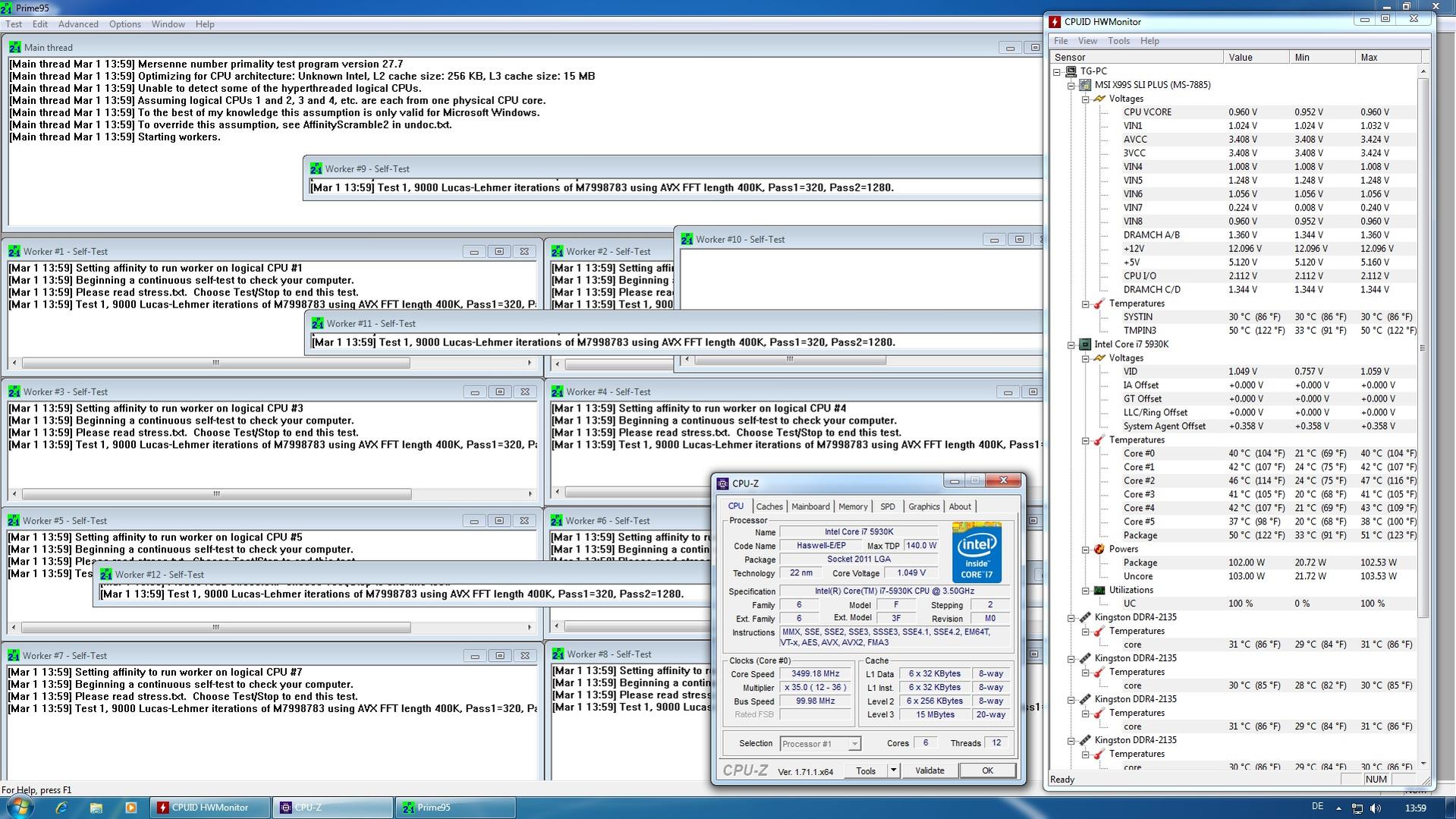The height and width of the screenshot is (819, 1456).
Task: Switch to the SPD tab in CPU-Z
Action: [888, 507]
